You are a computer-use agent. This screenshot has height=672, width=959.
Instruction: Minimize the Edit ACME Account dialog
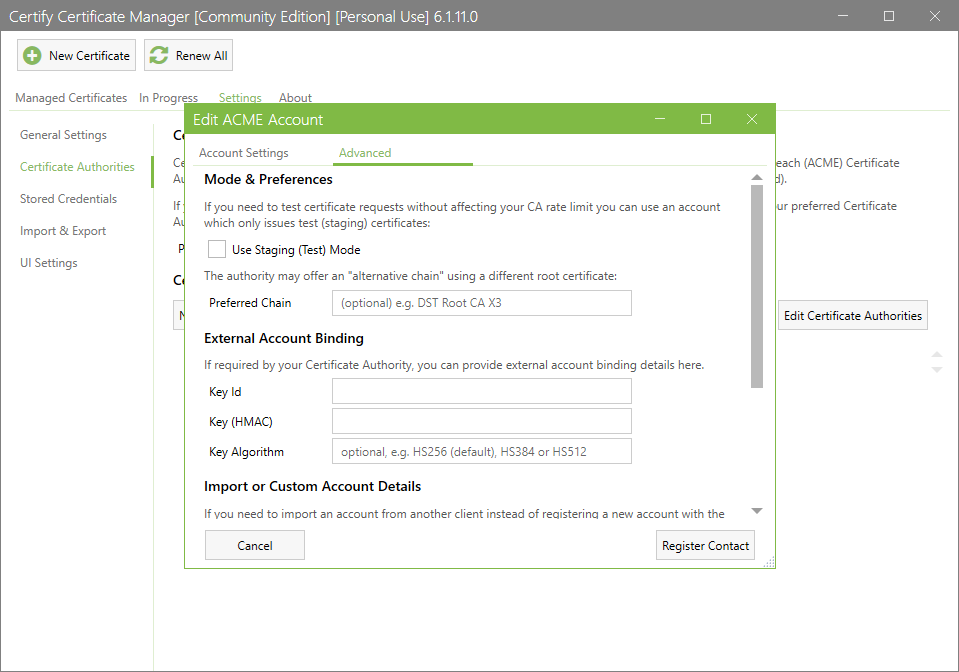point(660,119)
